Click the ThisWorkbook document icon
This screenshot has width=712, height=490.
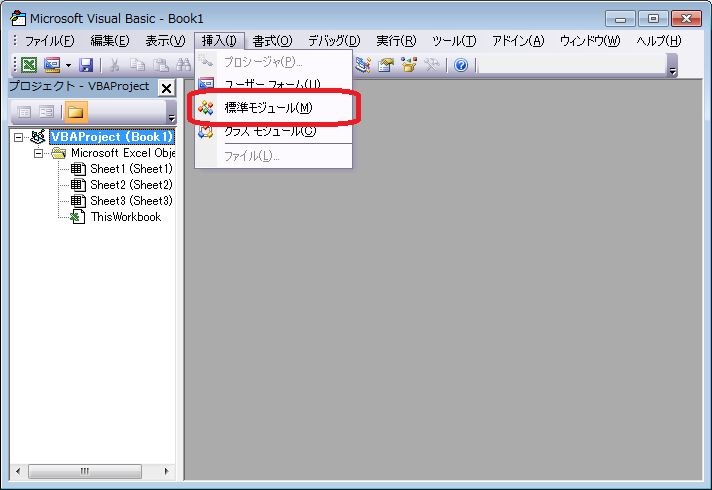click(78, 217)
